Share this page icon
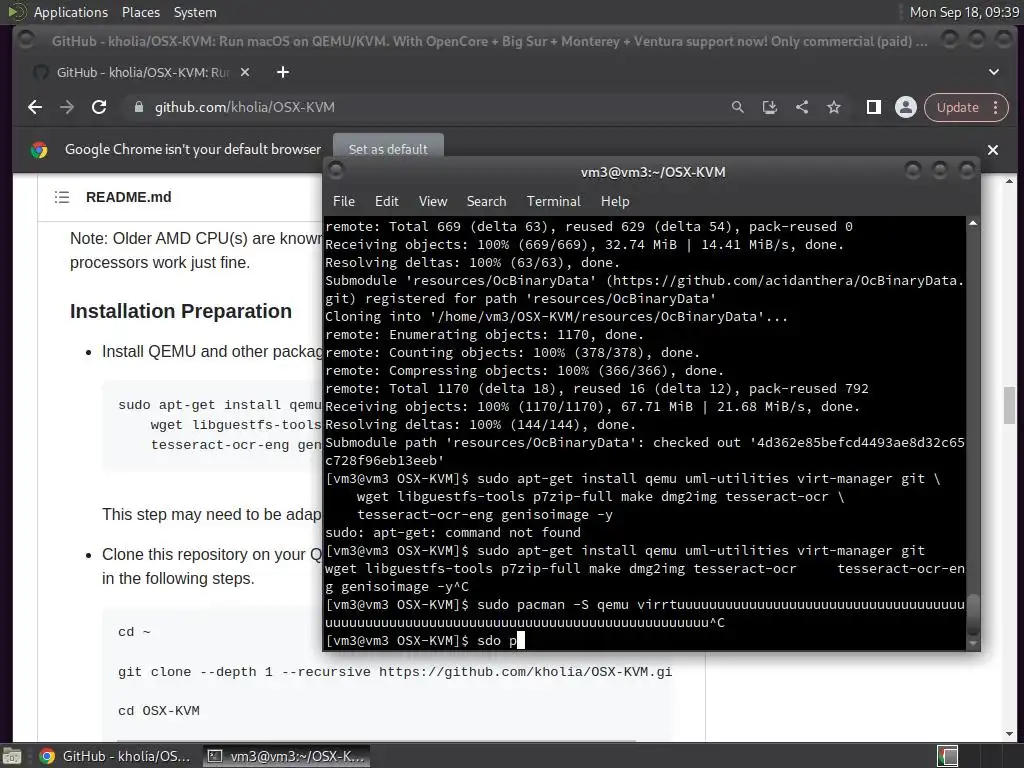Screen dimensions: 1024x768 802,107
